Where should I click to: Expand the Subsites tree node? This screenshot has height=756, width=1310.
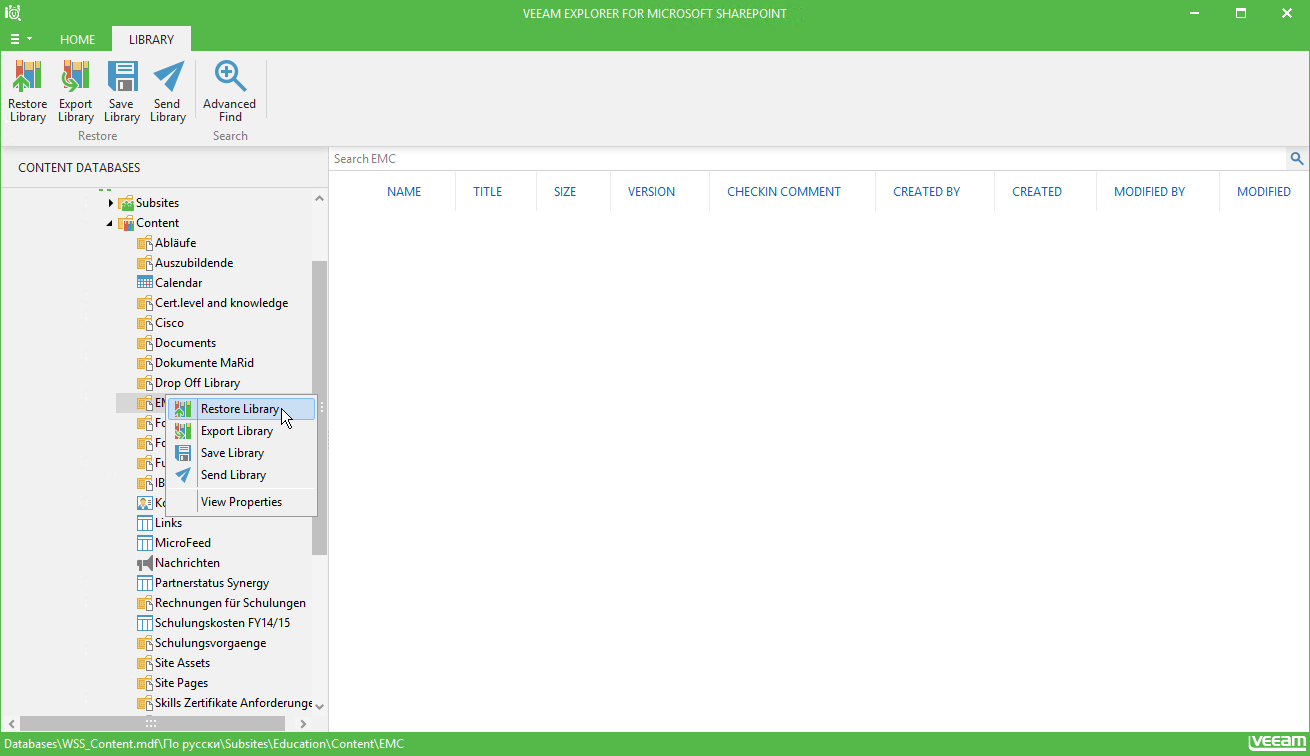pyautogui.click(x=110, y=203)
